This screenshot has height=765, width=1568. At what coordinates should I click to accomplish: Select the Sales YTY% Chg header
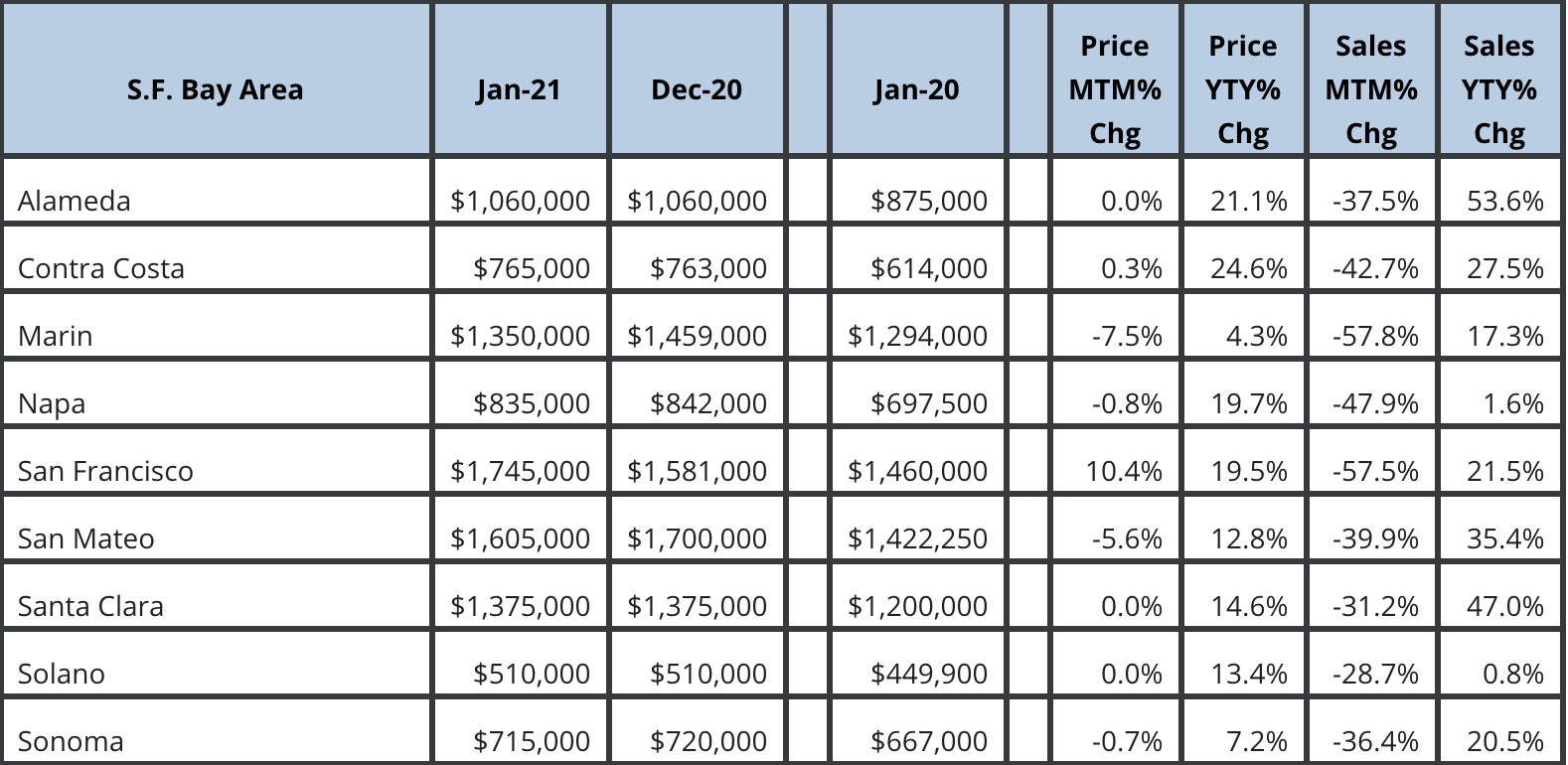click(x=1498, y=89)
